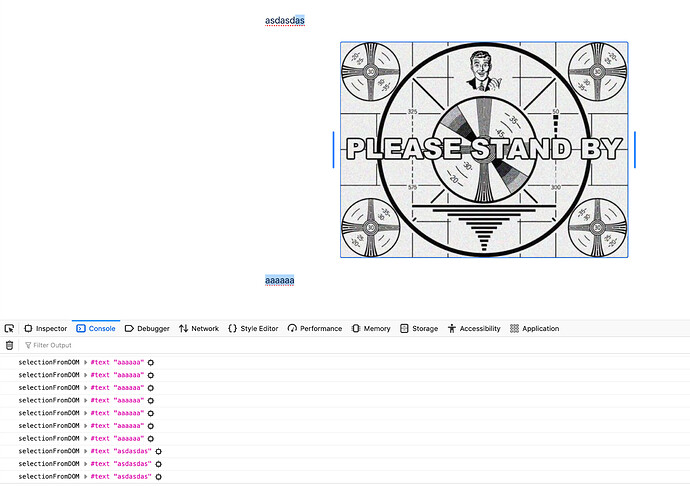Grab the blue handle right of the image
This screenshot has height=487, width=690.
coord(635,150)
